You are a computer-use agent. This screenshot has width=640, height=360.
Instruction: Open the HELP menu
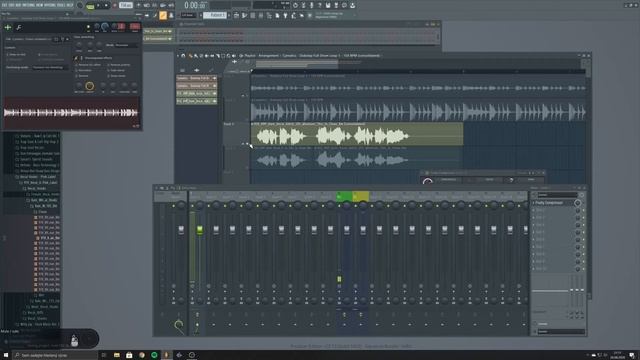coord(70,5)
